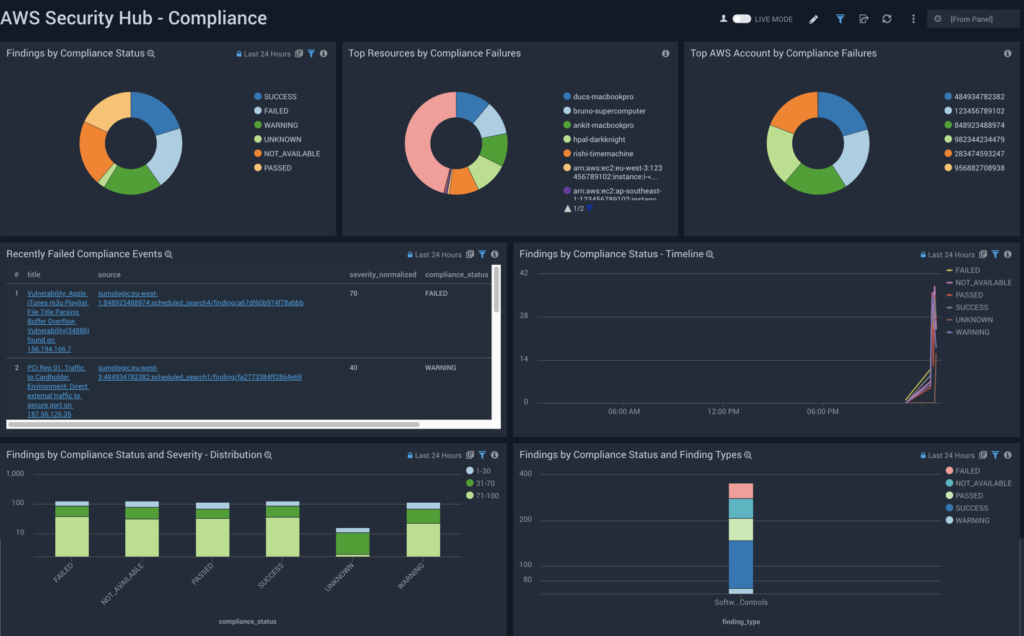
Task: Click filter icon in Compliance Status Timeline panel
Action: click(995, 255)
